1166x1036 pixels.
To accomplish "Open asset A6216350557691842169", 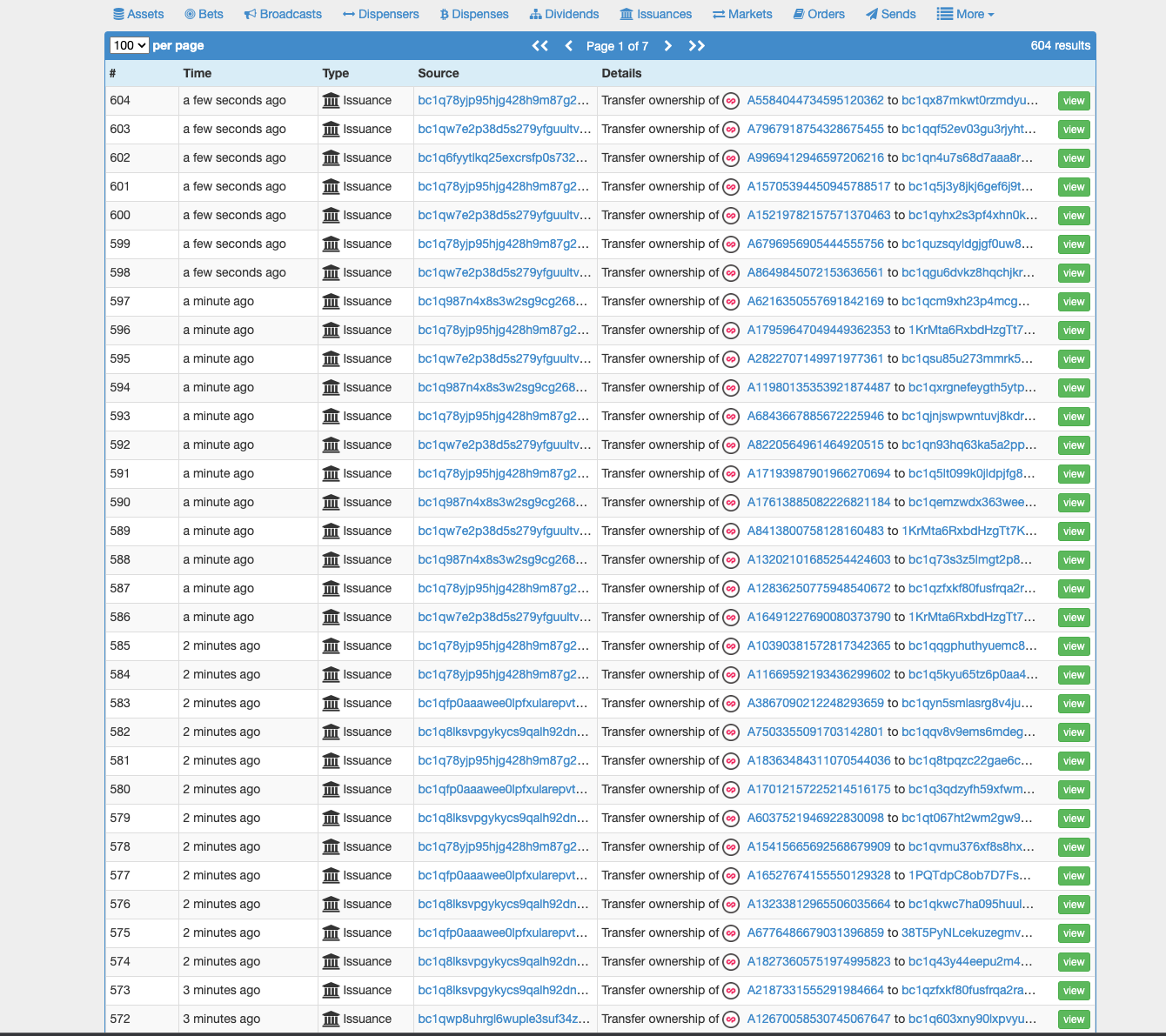I will 815,301.
